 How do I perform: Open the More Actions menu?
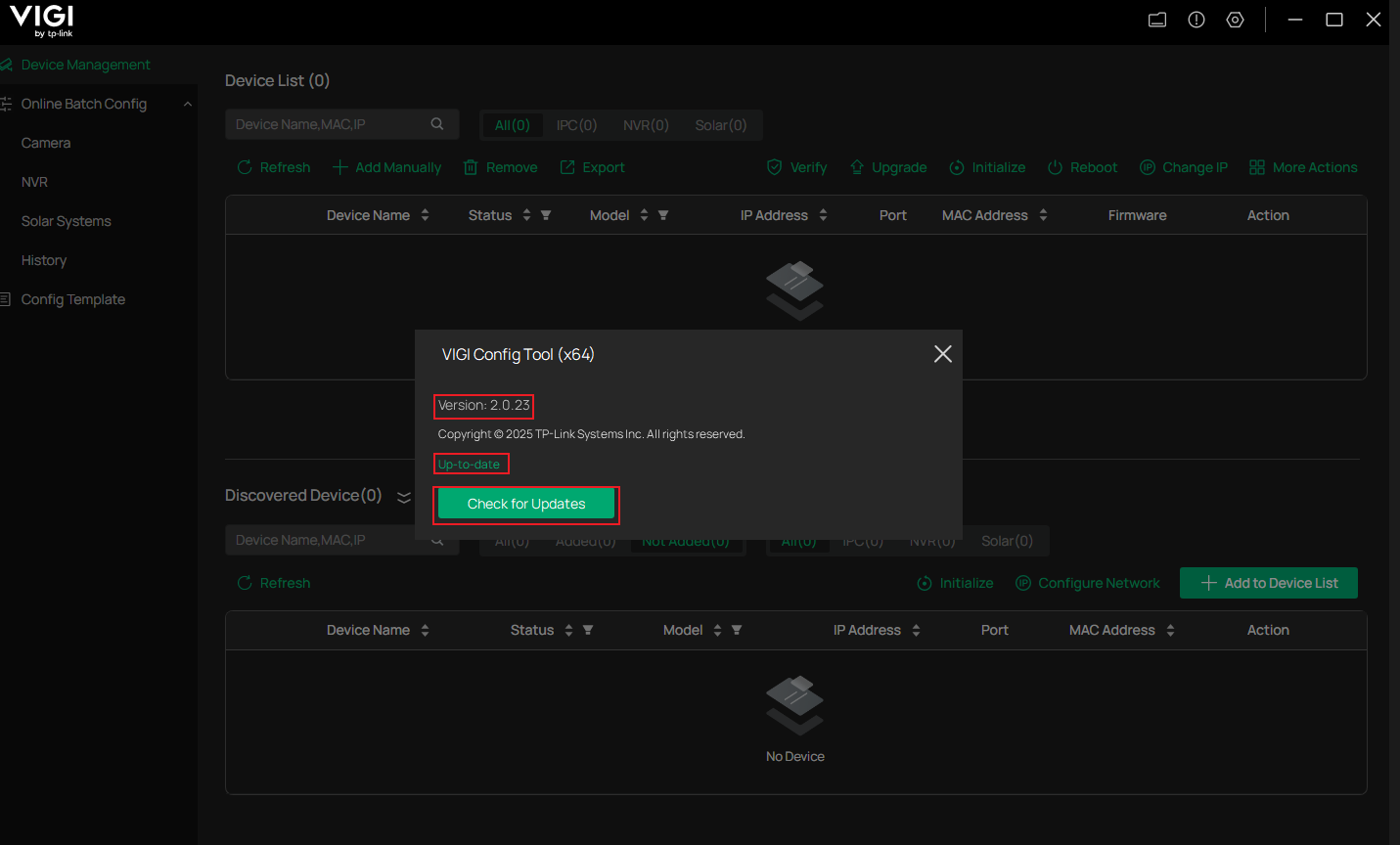[x=1303, y=167]
